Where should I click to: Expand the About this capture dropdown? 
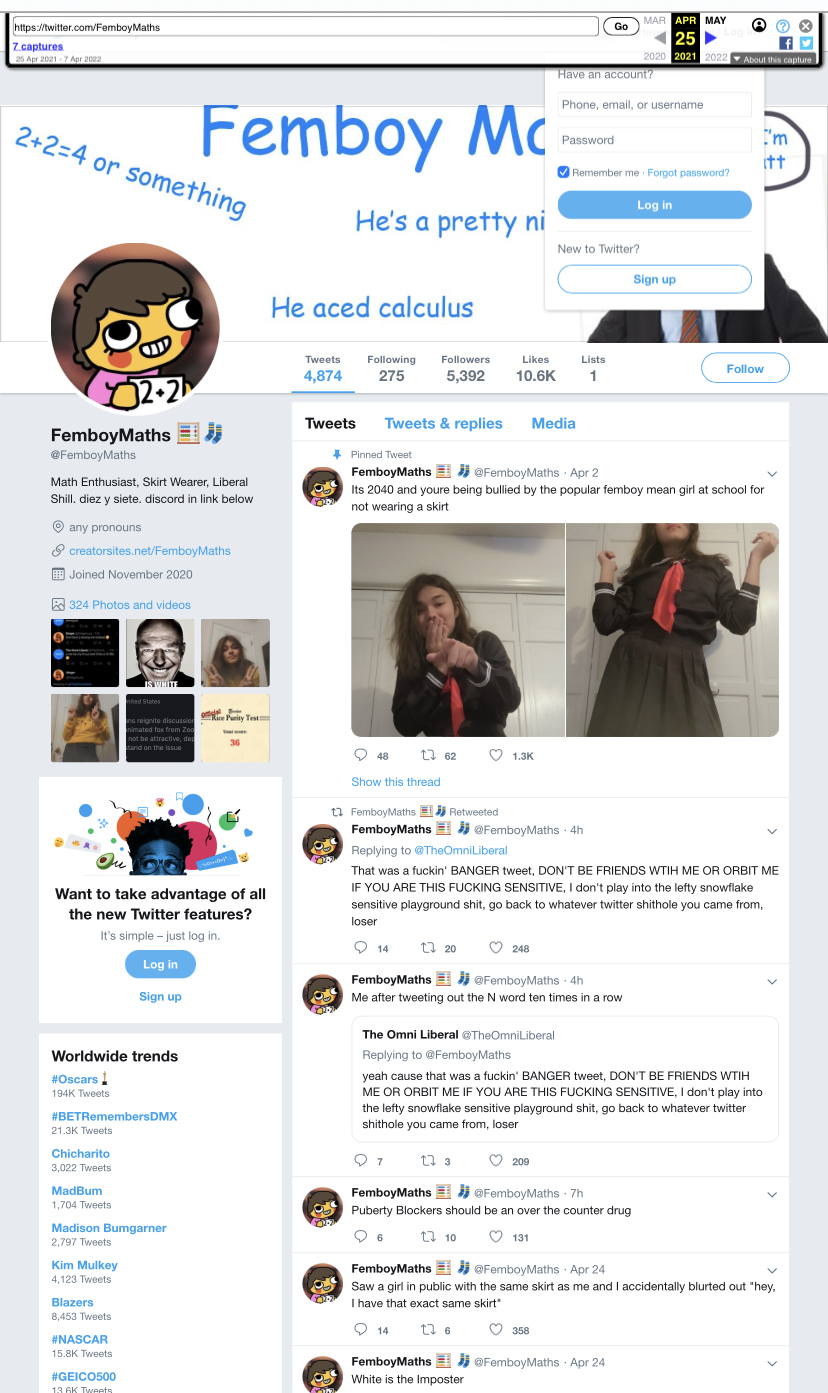[772, 59]
